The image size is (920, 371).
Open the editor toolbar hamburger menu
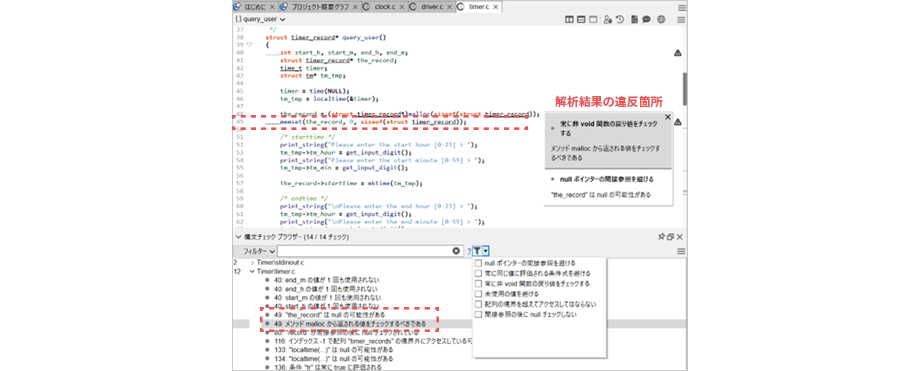click(681, 19)
